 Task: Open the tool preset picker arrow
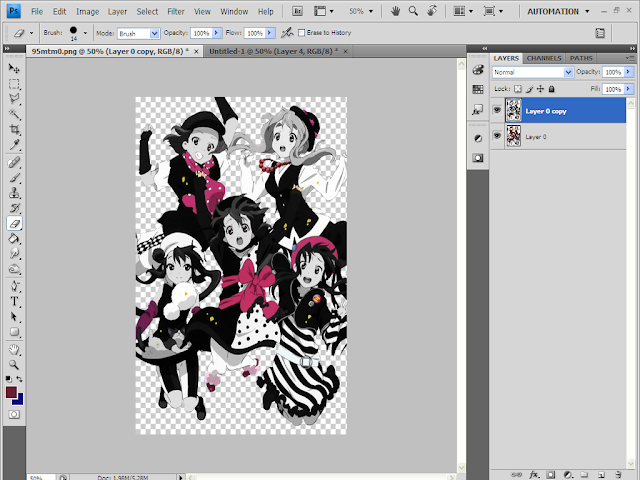pos(31,33)
